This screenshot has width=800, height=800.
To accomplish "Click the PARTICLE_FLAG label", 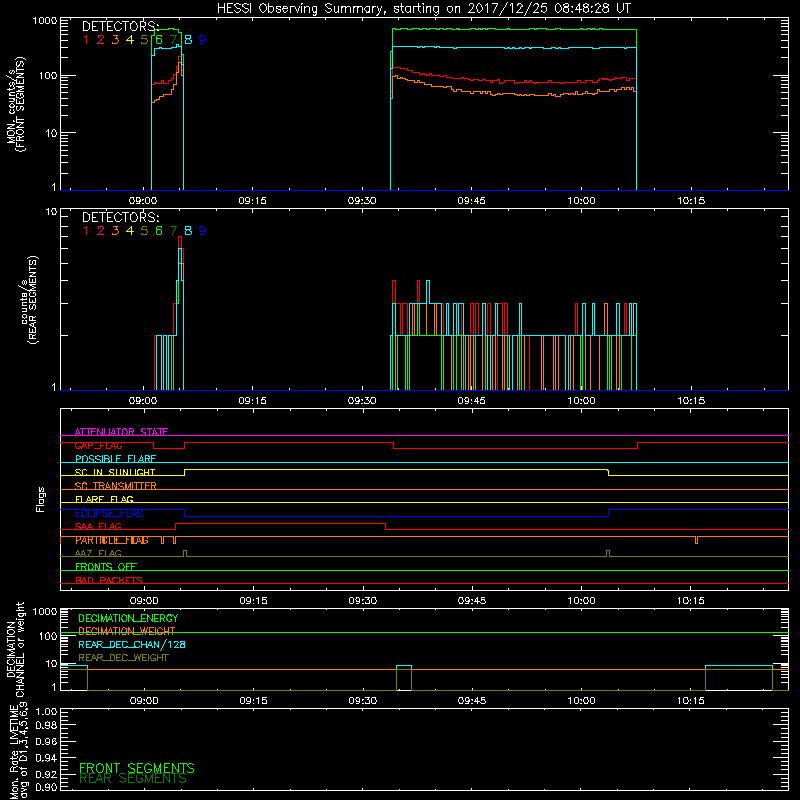I will coord(112,540).
